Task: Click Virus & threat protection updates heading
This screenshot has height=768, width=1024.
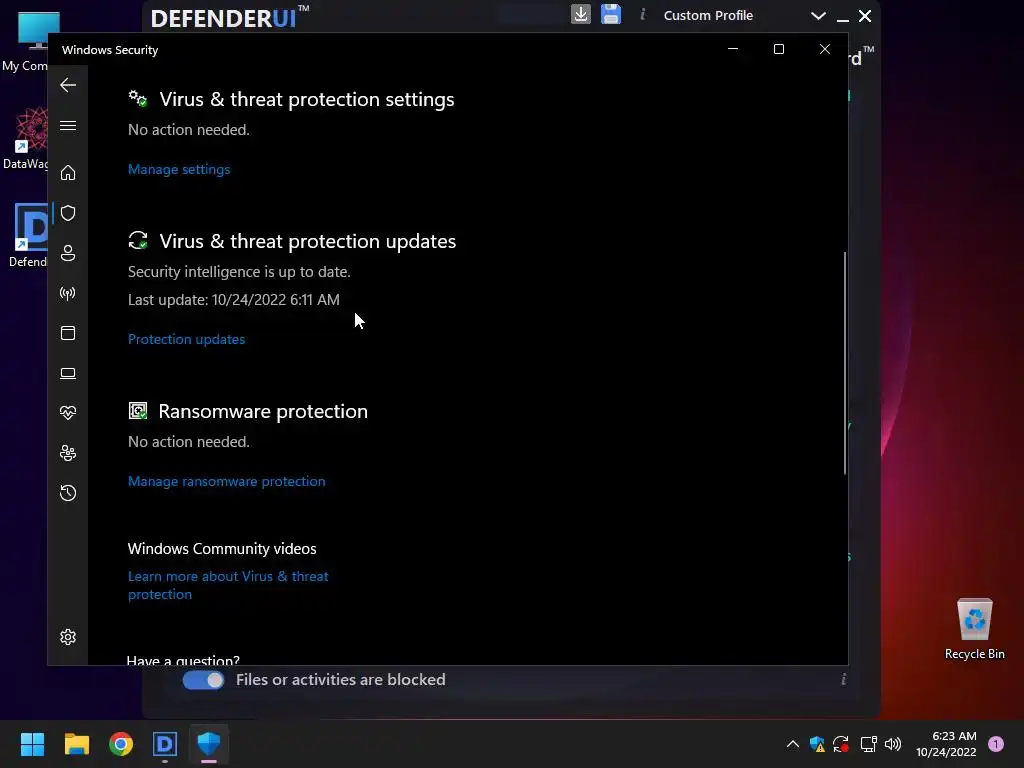Action: pyautogui.click(x=308, y=241)
